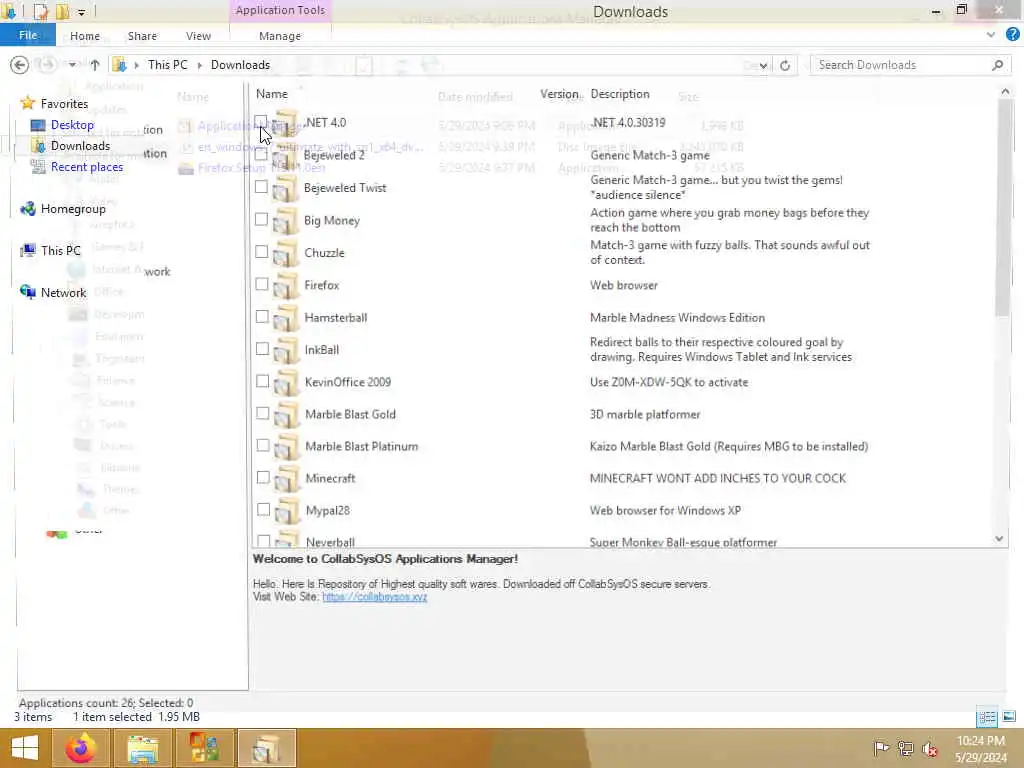Open the Windows Start button
The image size is (1024, 768).
25,748
